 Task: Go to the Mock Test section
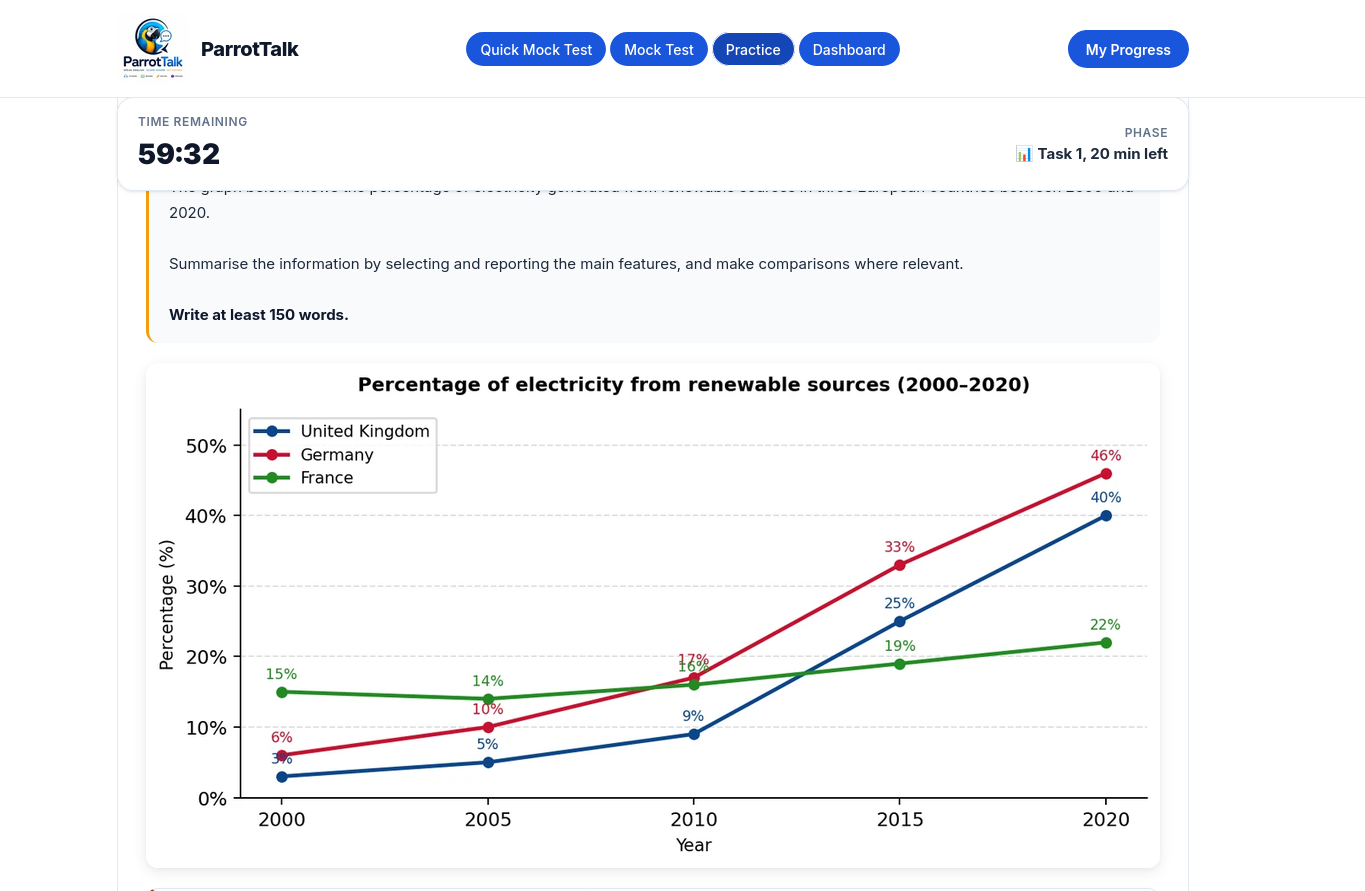click(x=659, y=49)
